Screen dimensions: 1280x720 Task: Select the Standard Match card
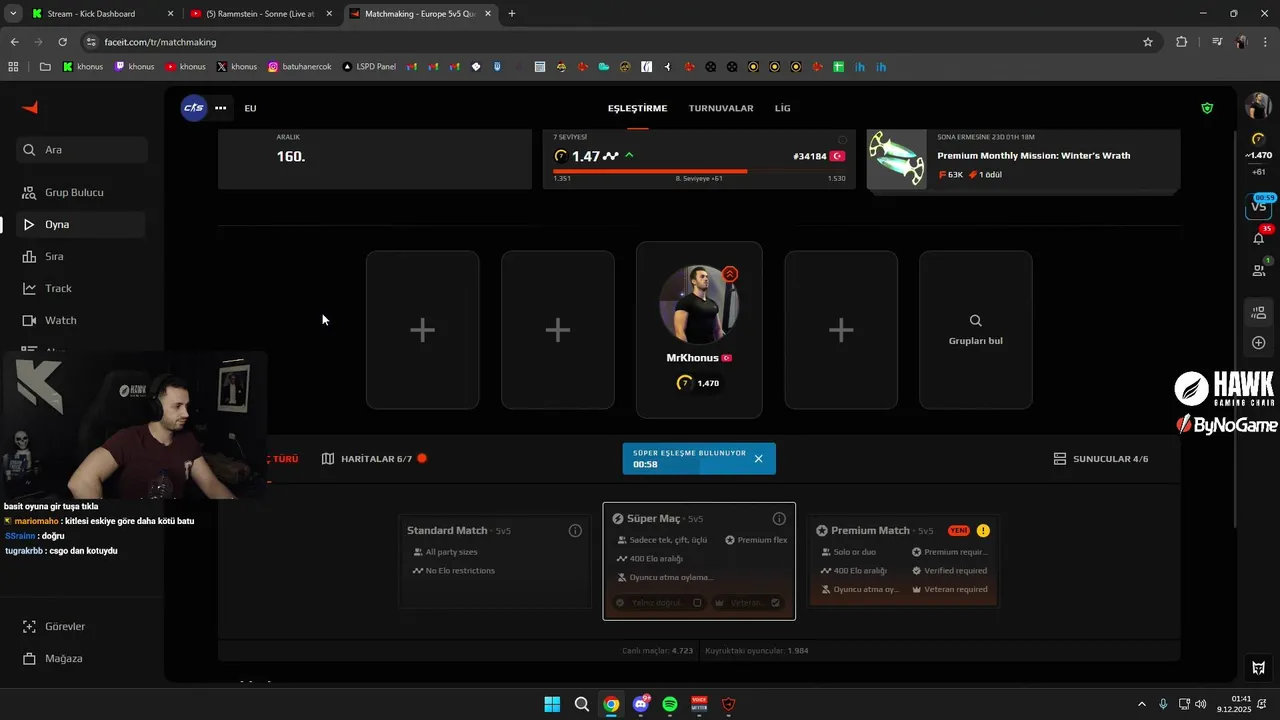tap(494, 561)
